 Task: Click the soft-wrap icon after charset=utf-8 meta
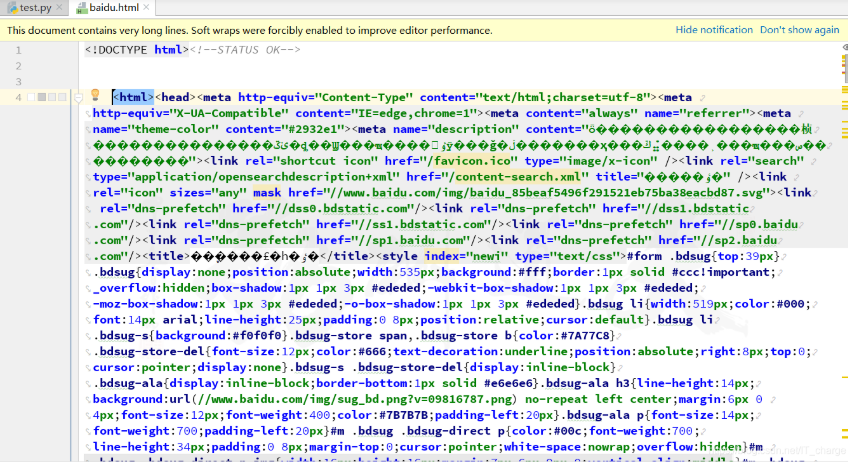[702, 98]
